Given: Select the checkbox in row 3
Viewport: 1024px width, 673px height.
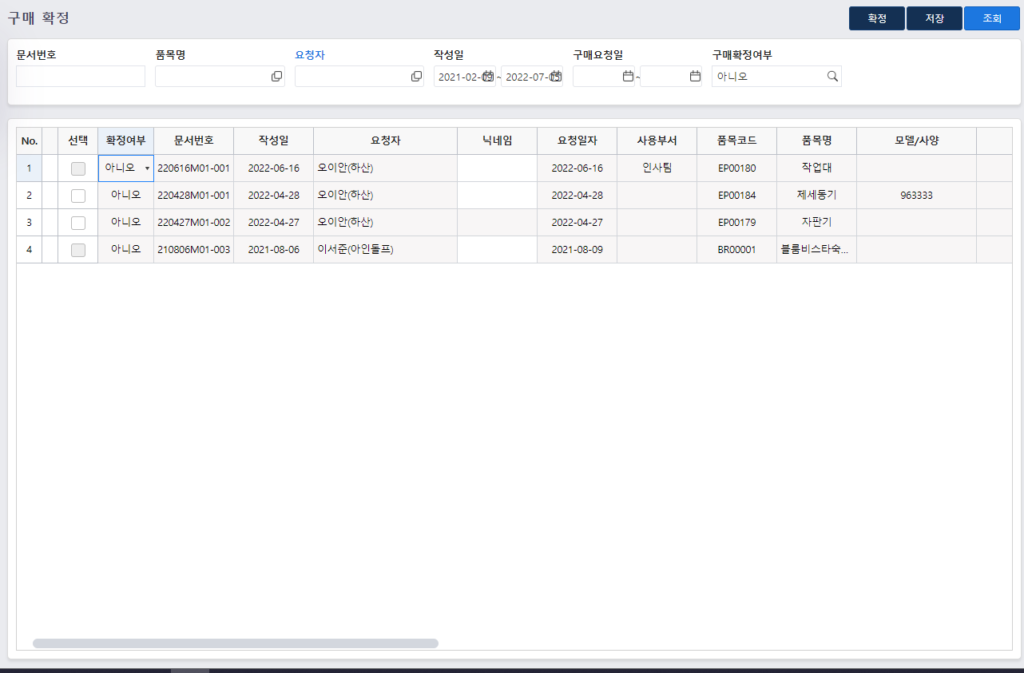Looking at the screenshot, I should (78, 223).
